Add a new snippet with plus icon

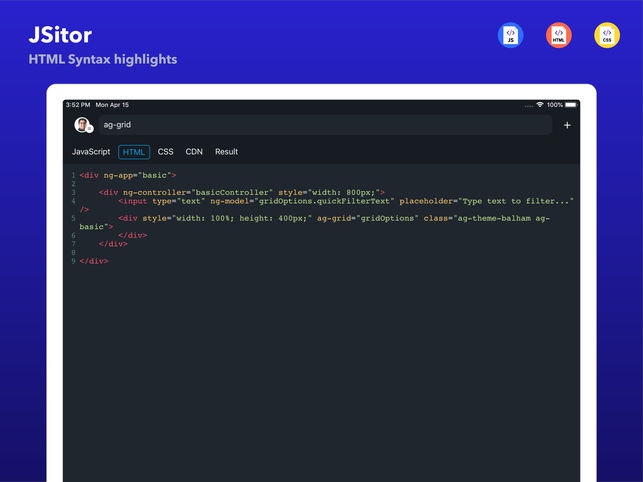pos(567,126)
